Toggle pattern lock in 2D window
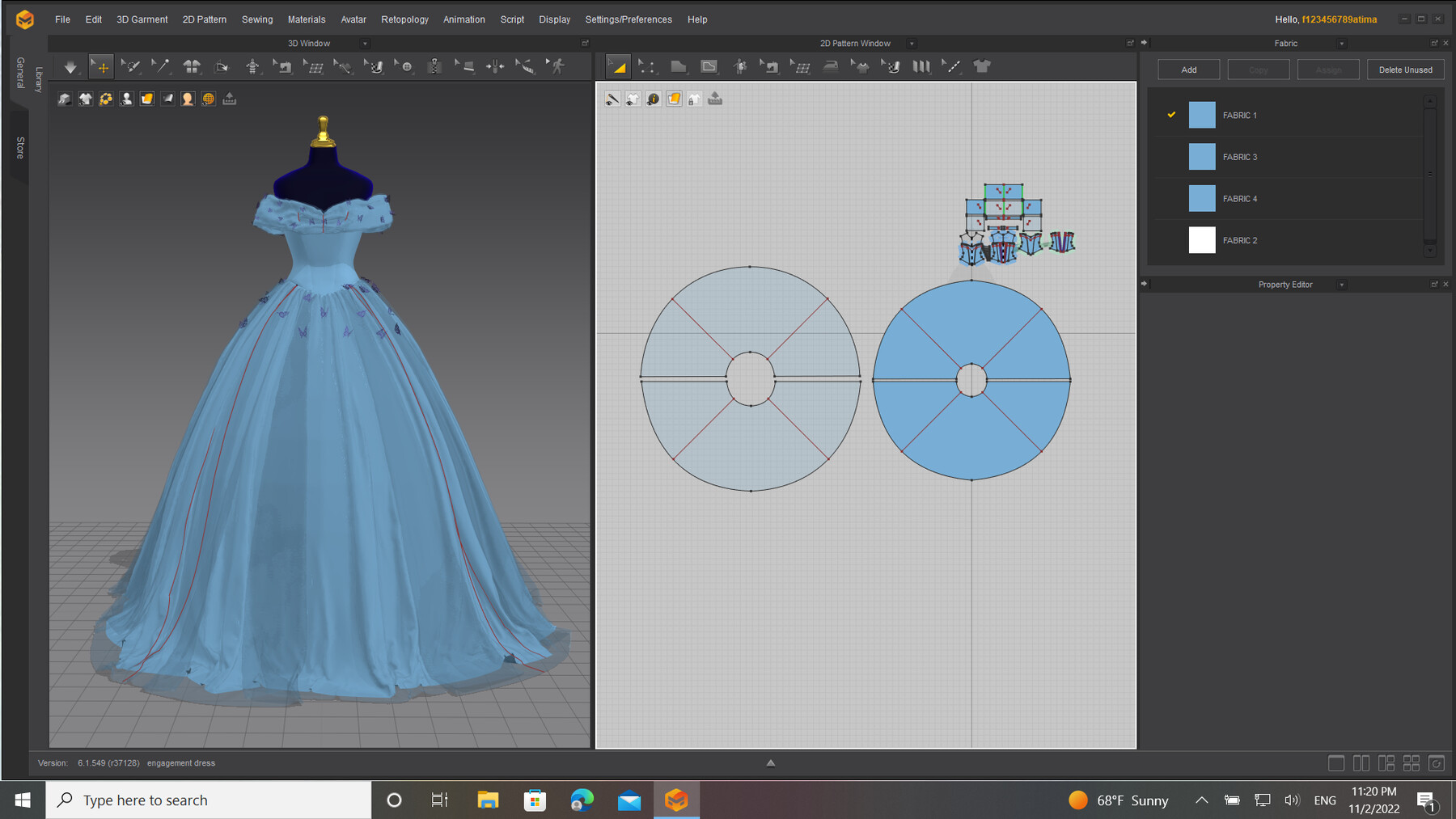 (693, 99)
